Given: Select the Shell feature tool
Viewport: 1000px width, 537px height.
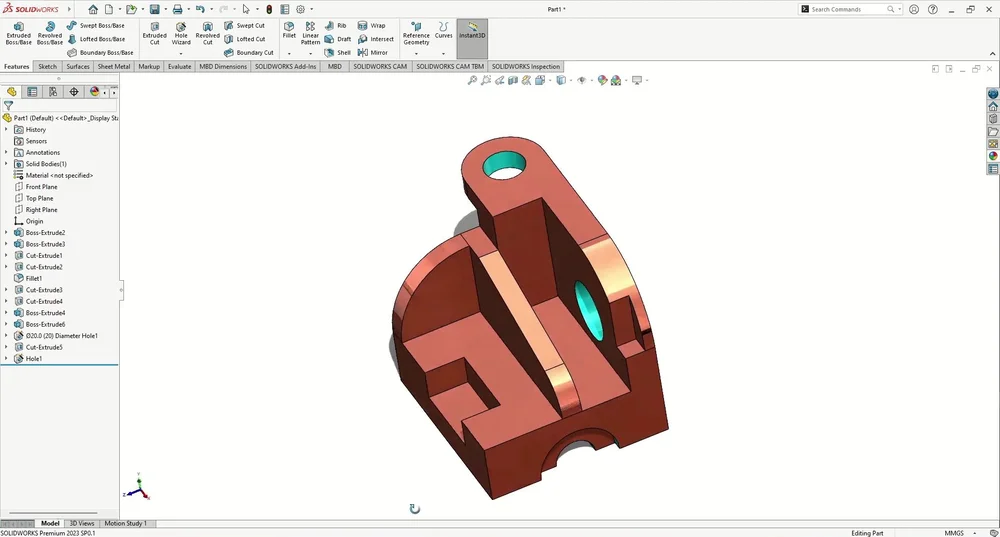Looking at the screenshot, I should tap(338, 52).
